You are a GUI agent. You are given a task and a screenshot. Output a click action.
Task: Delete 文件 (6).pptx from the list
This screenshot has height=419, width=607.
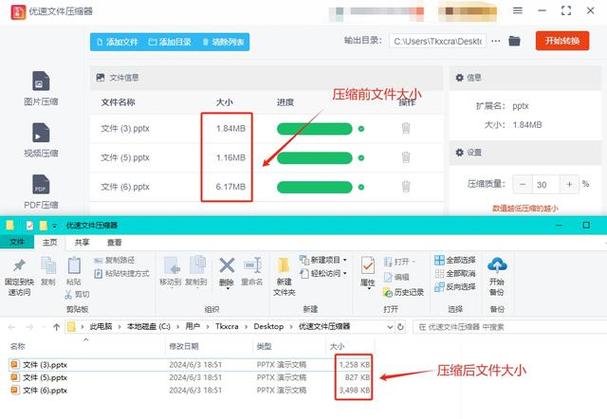406,187
